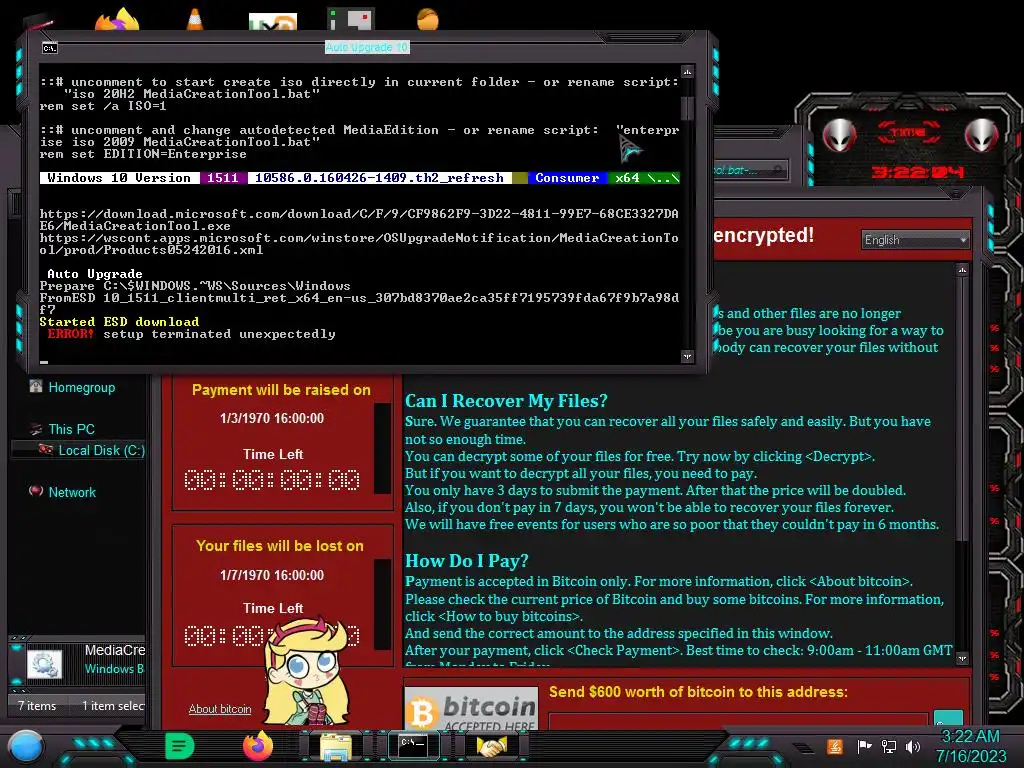
Task: Click the red 3:22:24 gadget clock display
Action: pyautogui.click(x=918, y=172)
